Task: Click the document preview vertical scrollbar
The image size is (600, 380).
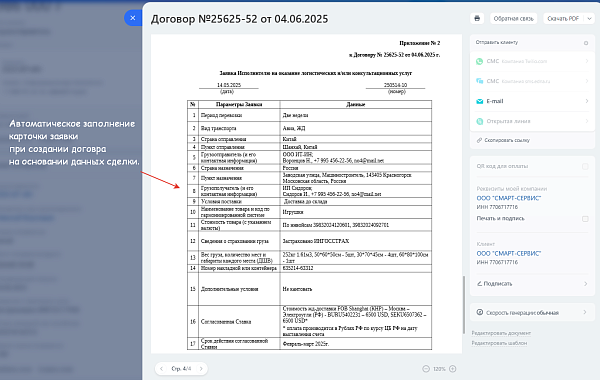Action: (464, 305)
